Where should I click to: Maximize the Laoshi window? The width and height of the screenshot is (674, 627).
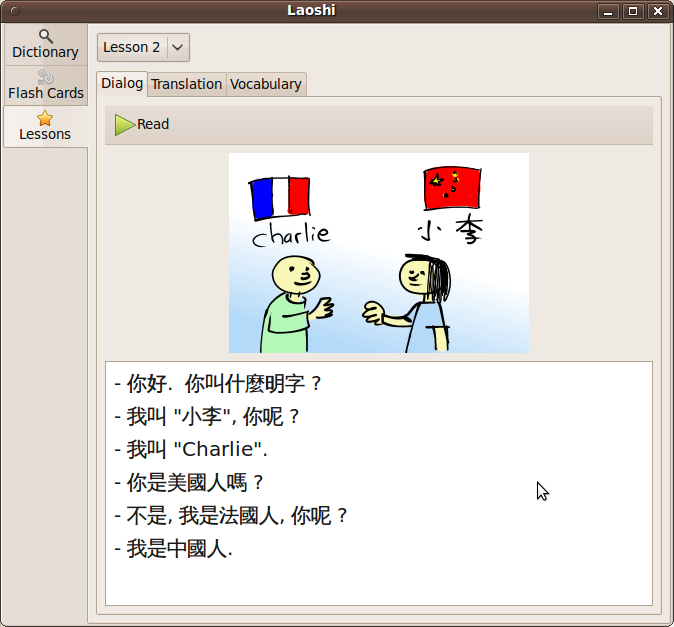pyautogui.click(x=633, y=12)
